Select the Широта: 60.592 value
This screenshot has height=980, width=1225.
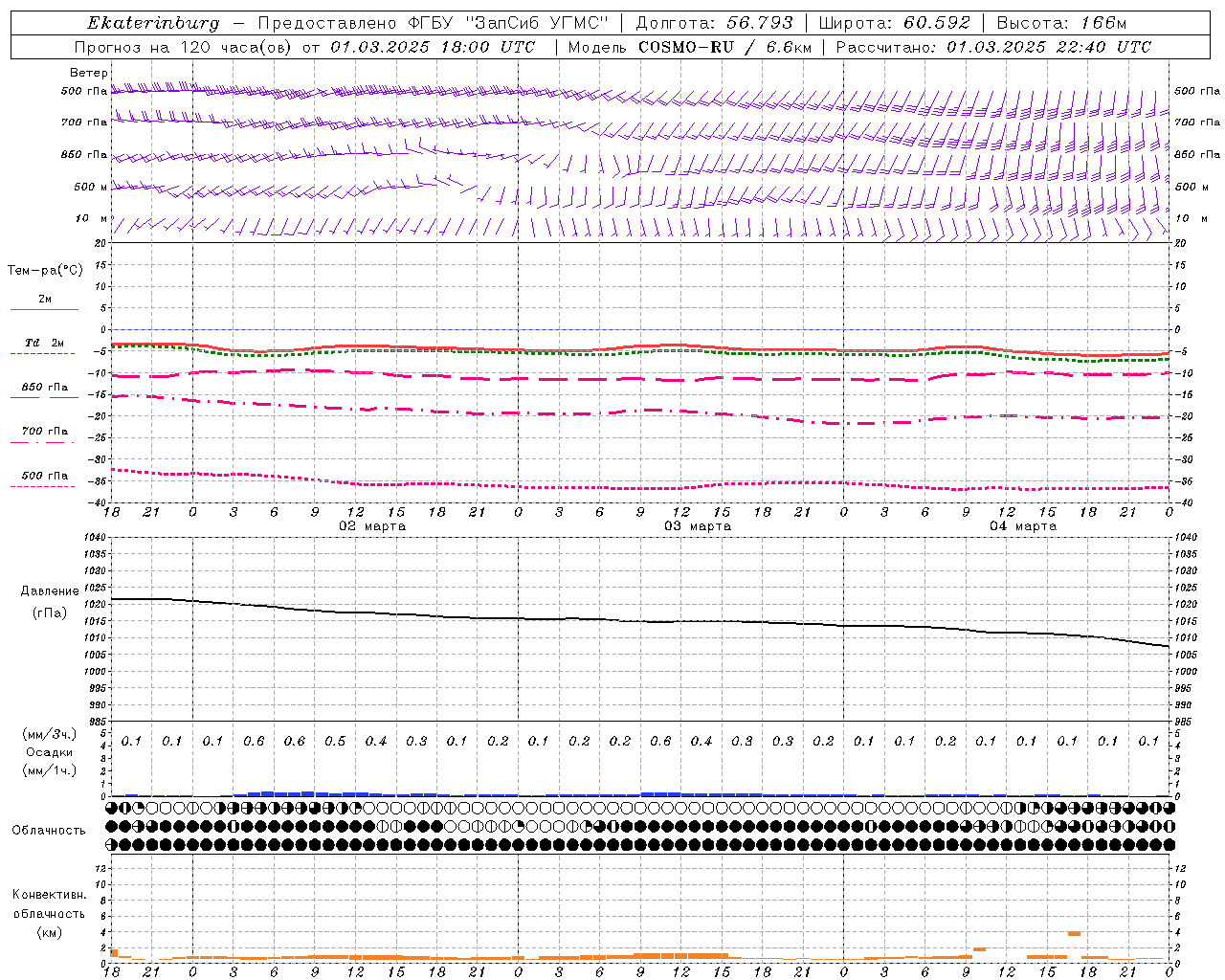click(x=894, y=23)
